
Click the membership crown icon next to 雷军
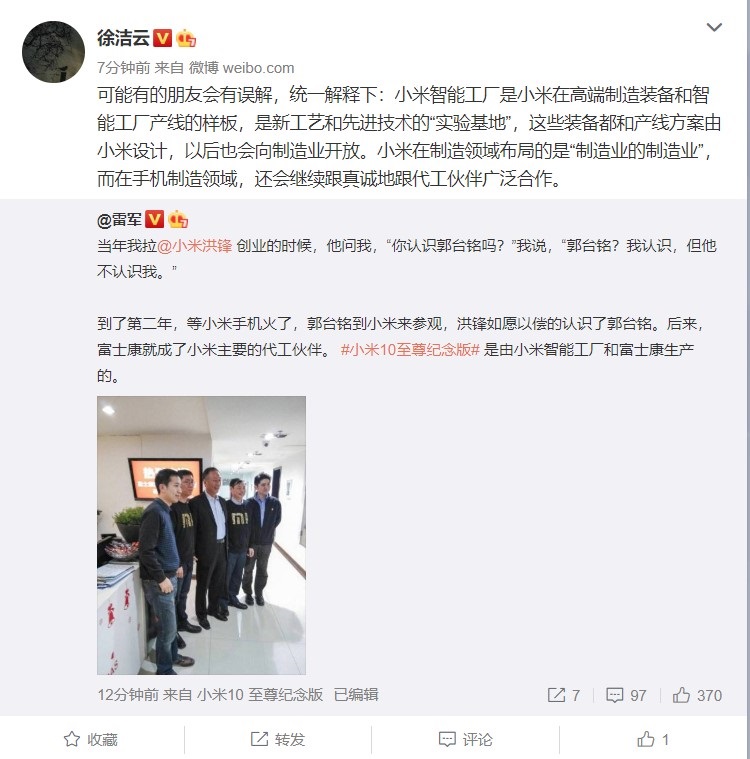pyautogui.click(x=178, y=220)
